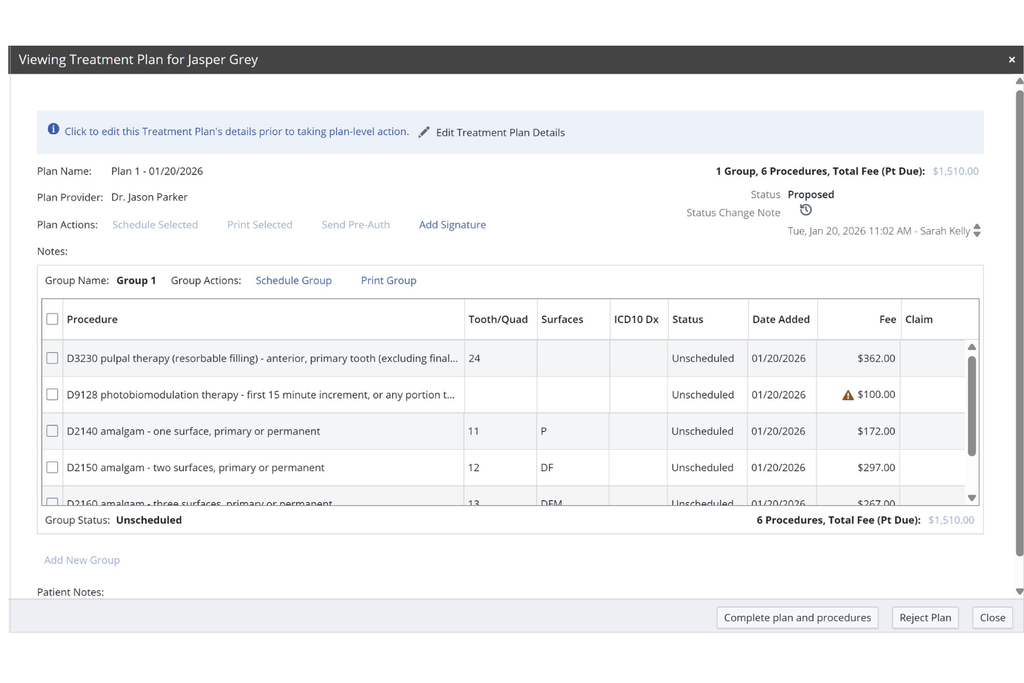Screen dimensions: 1024x683
Task: Click the procedure table scrollbar thumb
Action: click(x=972, y=405)
